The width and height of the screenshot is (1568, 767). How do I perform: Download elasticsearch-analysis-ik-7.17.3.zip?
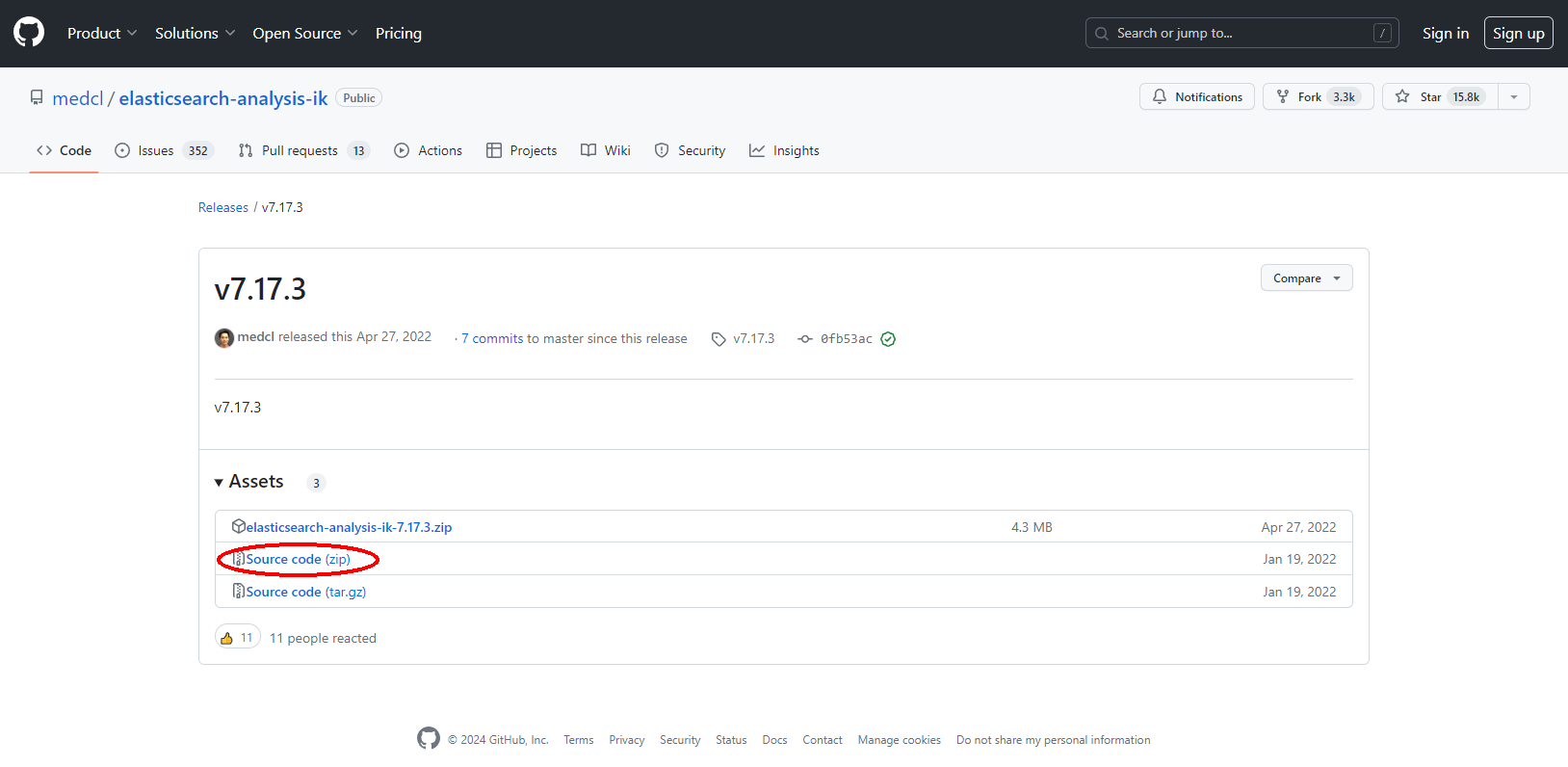[348, 527]
